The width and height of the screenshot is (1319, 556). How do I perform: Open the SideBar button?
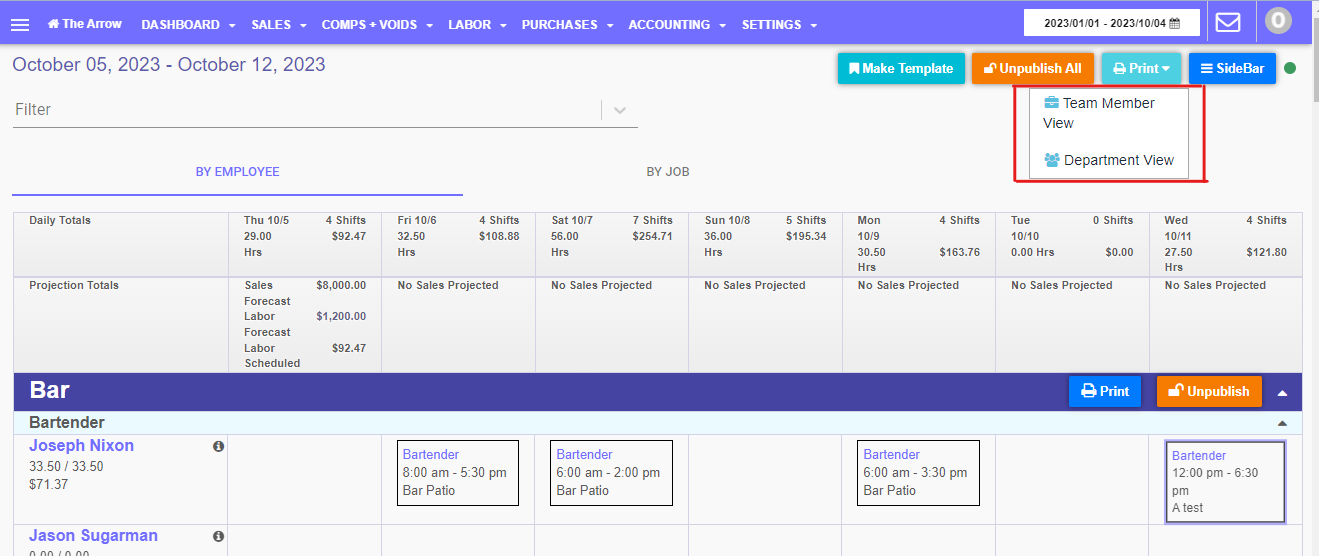point(1232,68)
